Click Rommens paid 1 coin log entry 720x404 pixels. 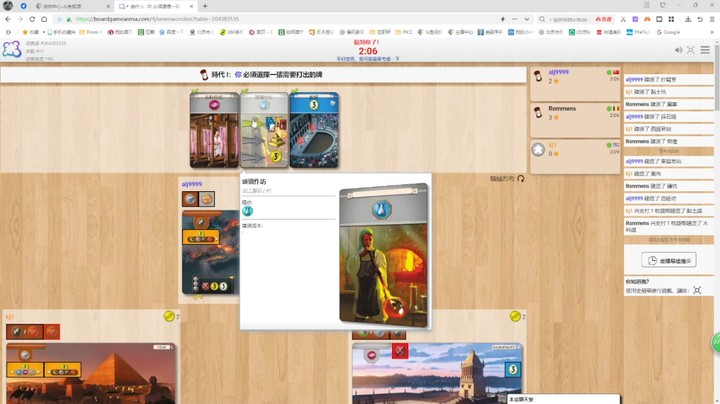(669, 225)
